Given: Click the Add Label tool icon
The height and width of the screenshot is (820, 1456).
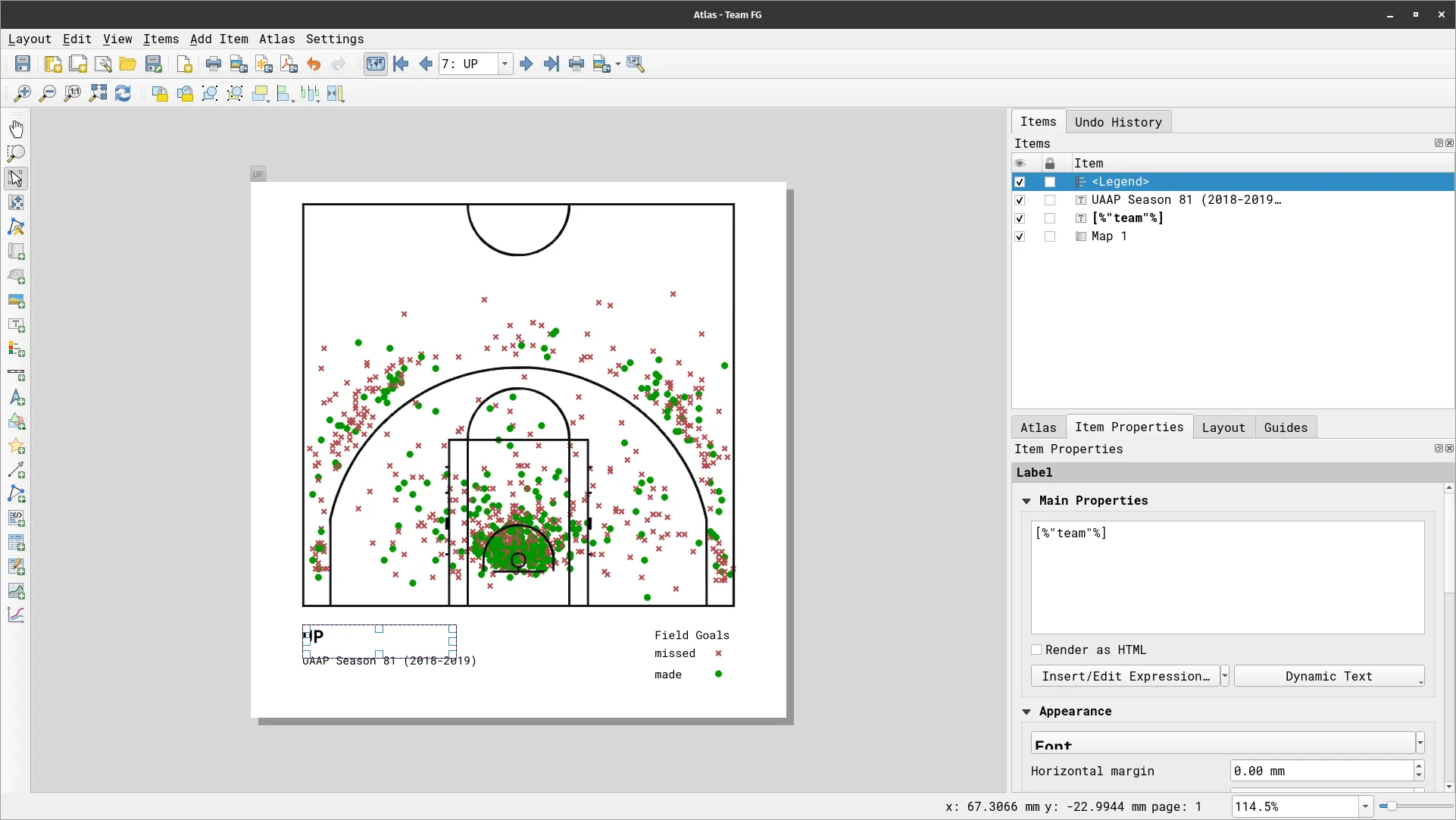Looking at the screenshot, I should point(16,325).
